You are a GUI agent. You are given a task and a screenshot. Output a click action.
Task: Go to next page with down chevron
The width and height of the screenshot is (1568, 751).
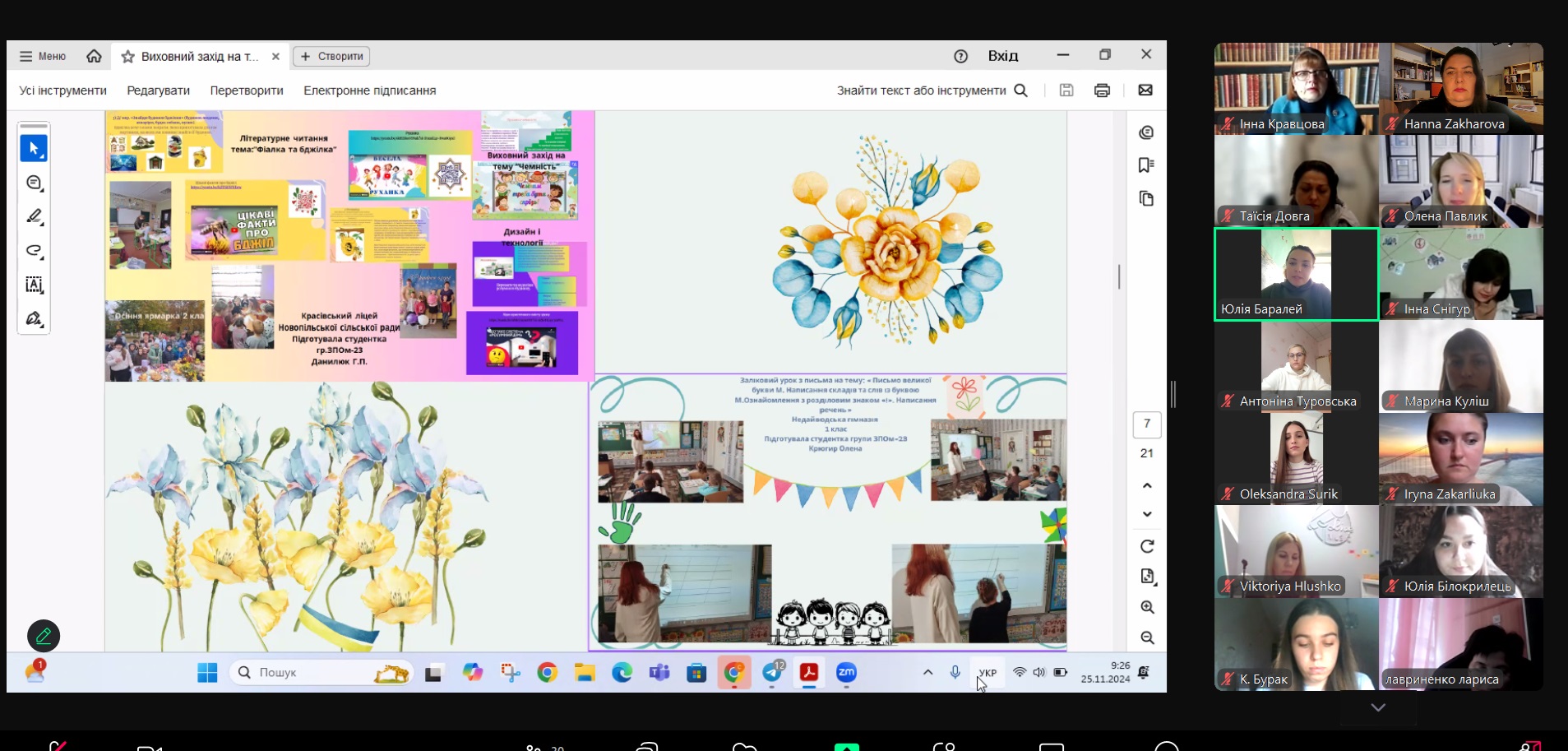coord(1147,514)
